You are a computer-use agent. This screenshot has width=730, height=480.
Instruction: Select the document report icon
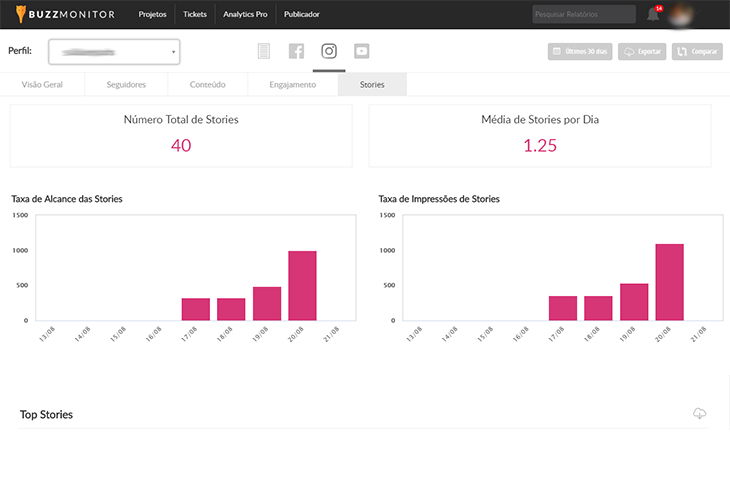(x=264, y=51)
